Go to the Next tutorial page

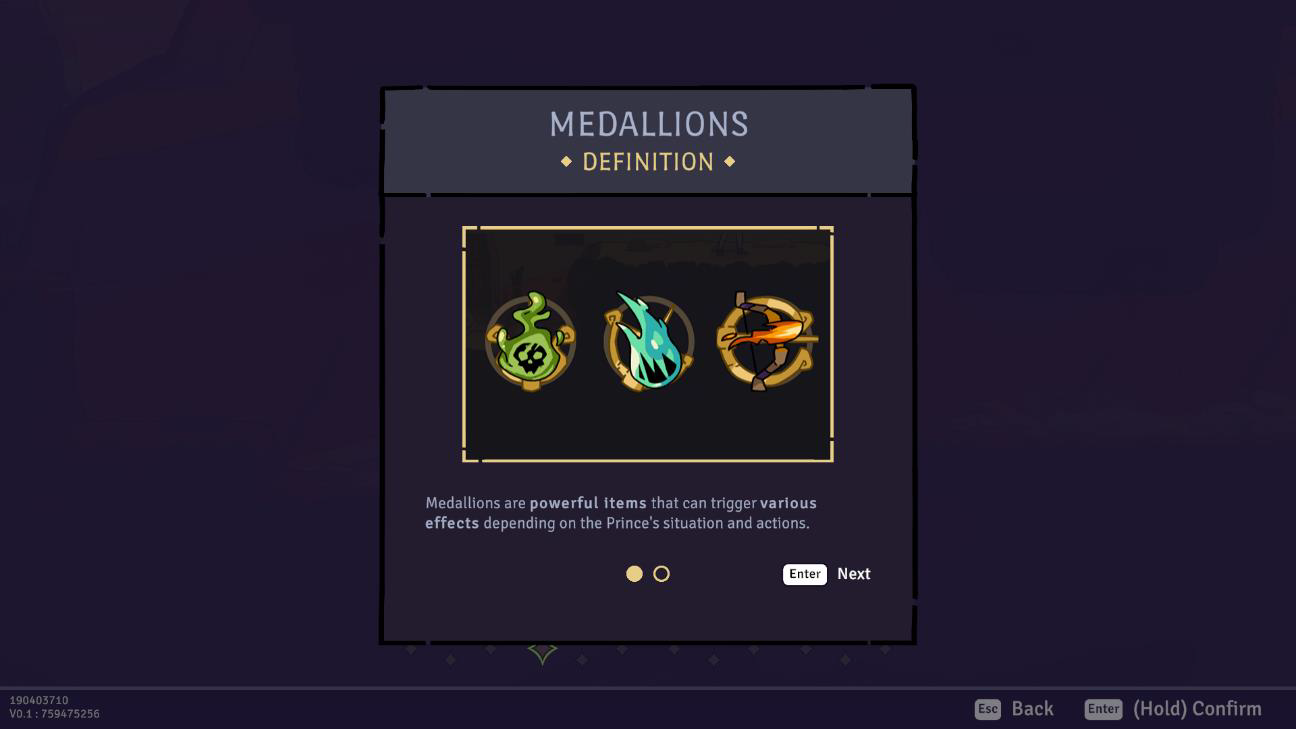pos(854,574)
